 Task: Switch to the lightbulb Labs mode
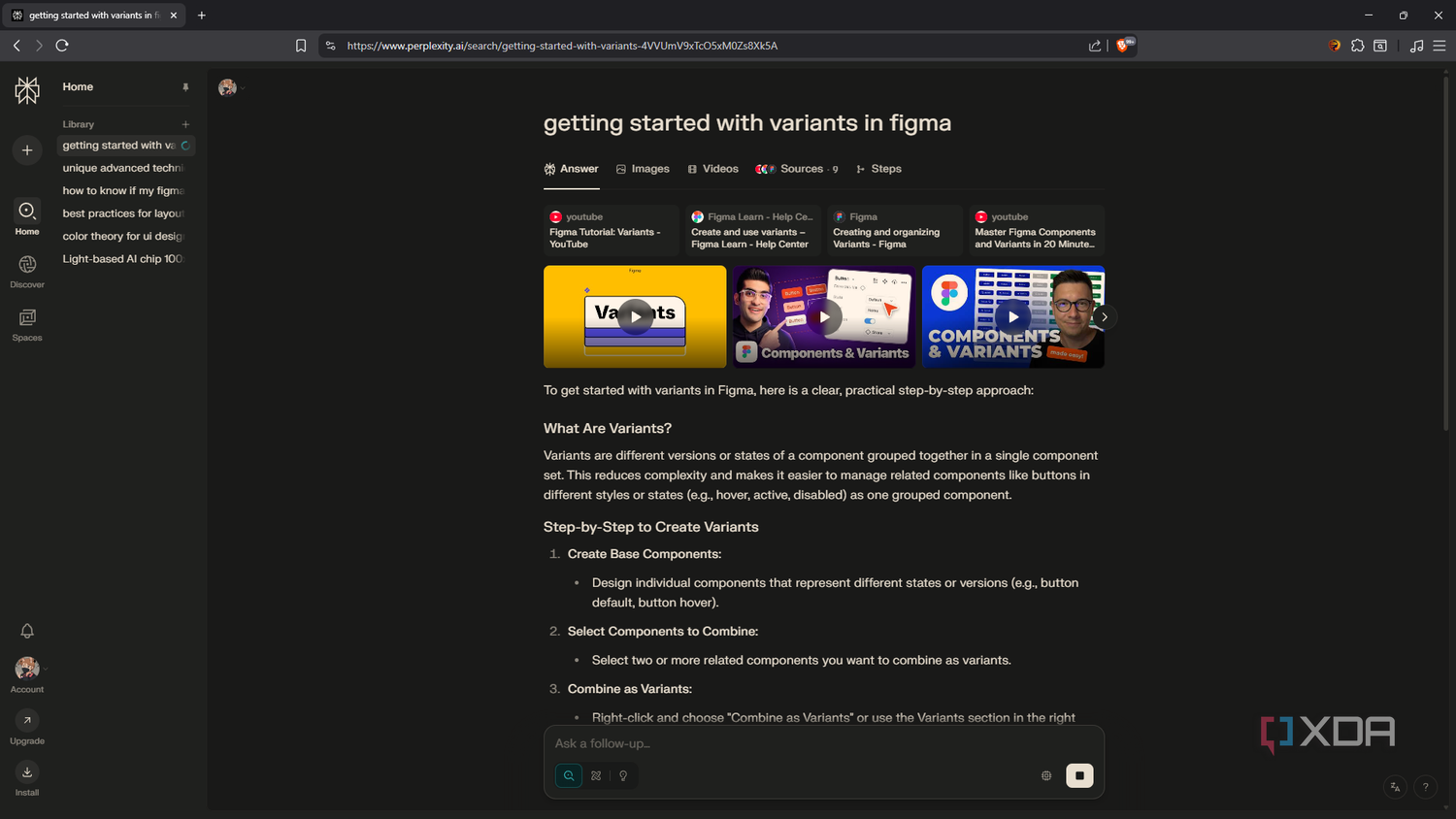pos(623,775)
